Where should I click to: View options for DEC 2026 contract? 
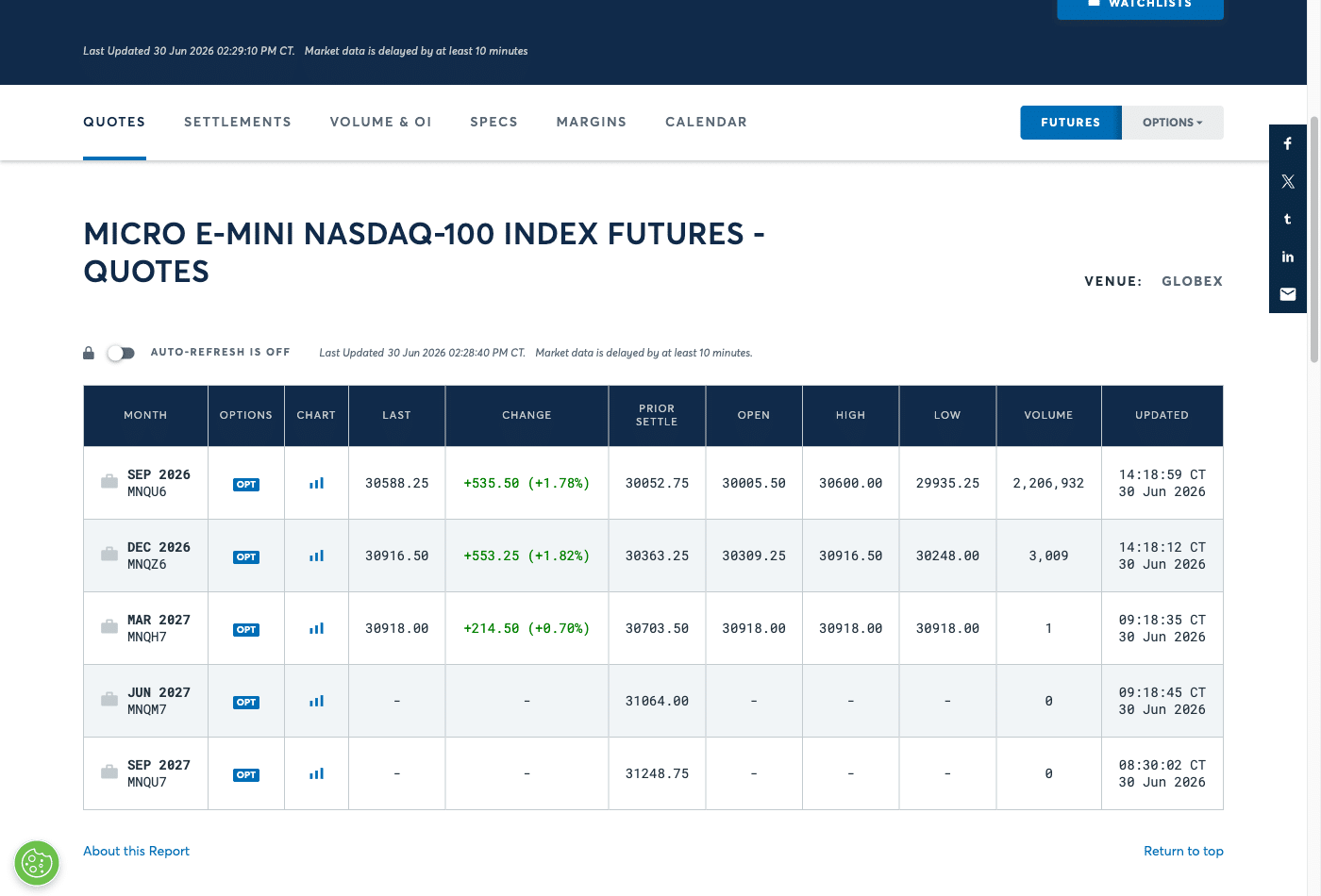[246, 556]
